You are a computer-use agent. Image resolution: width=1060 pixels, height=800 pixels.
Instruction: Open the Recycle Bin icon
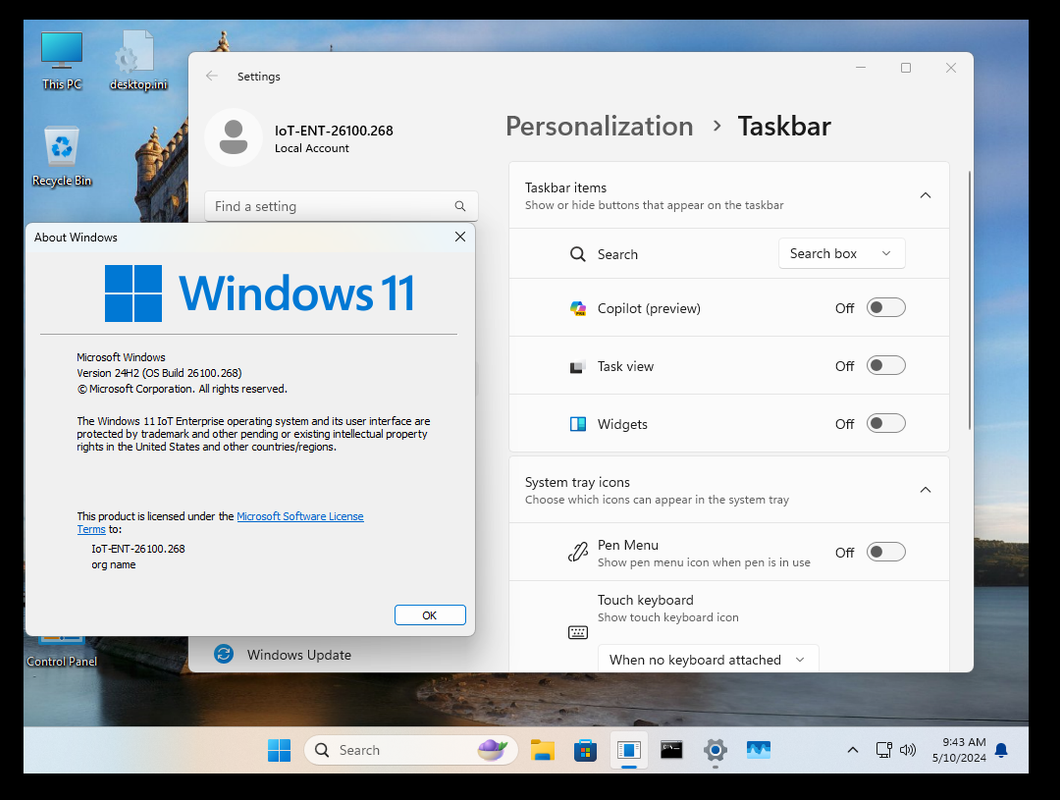pos(62,156)
